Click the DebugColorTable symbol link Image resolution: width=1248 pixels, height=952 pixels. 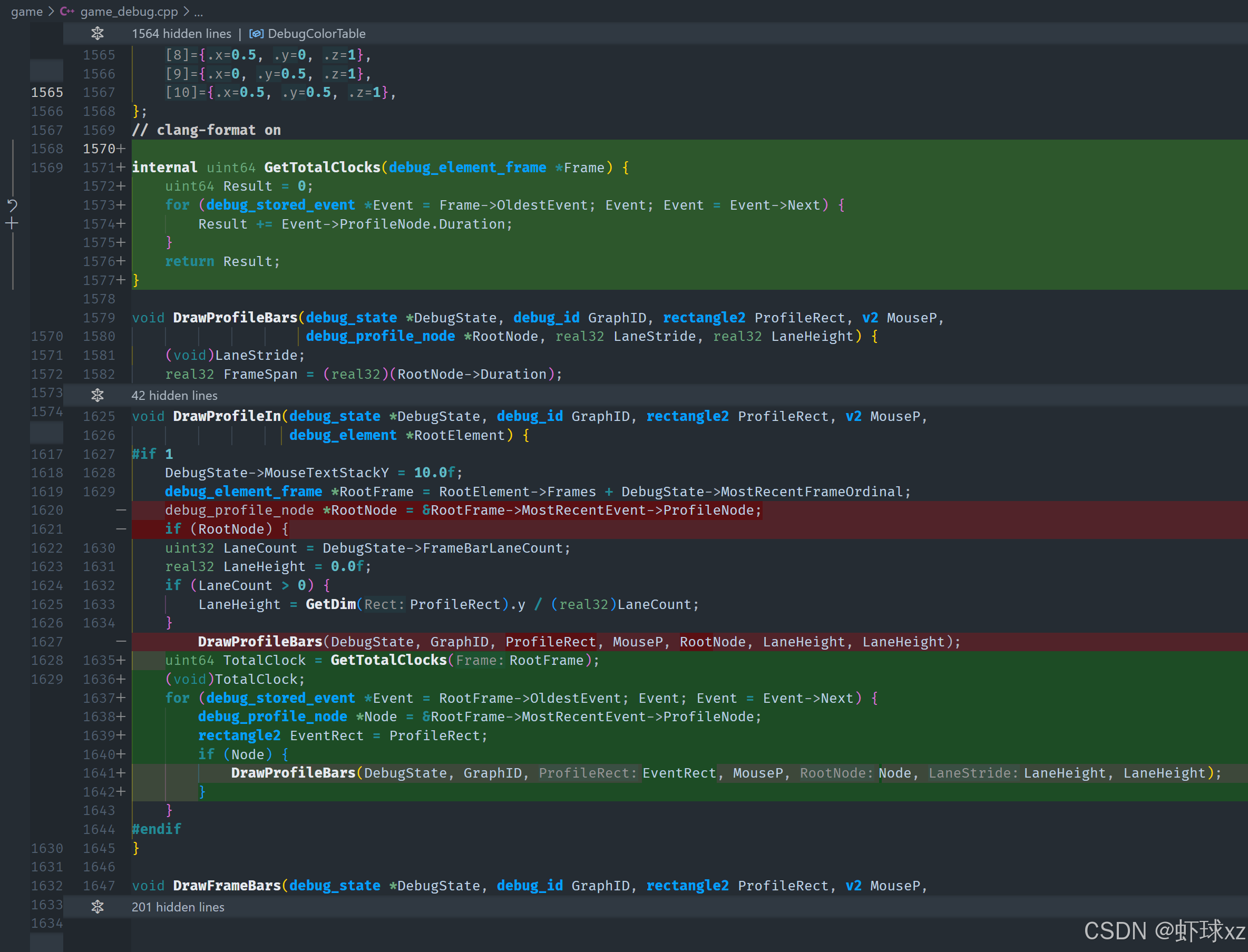pos(316,34)
